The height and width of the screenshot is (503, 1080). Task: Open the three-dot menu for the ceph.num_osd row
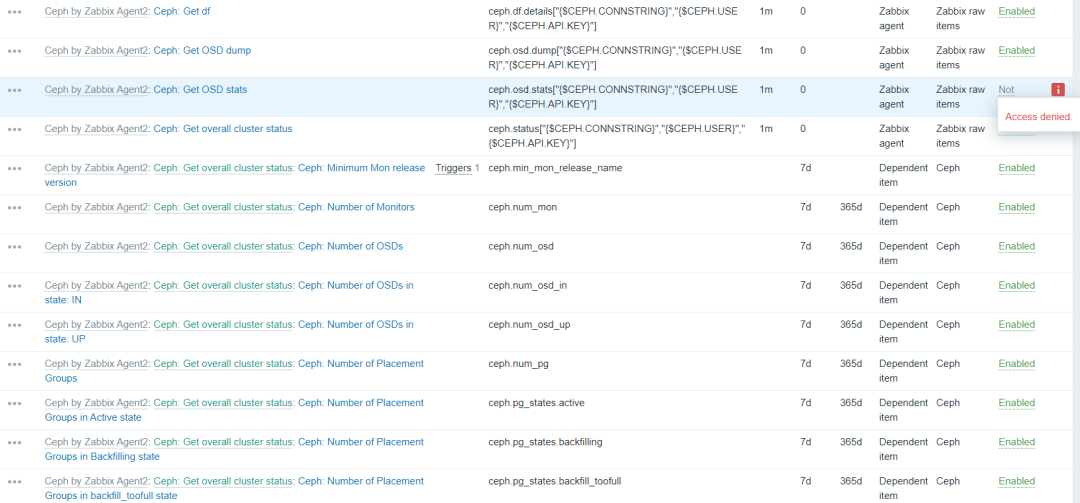point(14,247)
